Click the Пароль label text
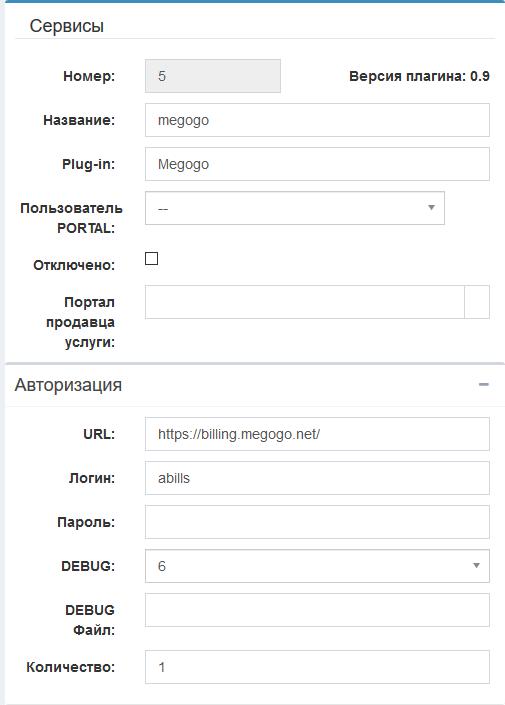505x705 pixels. [86, 522]
